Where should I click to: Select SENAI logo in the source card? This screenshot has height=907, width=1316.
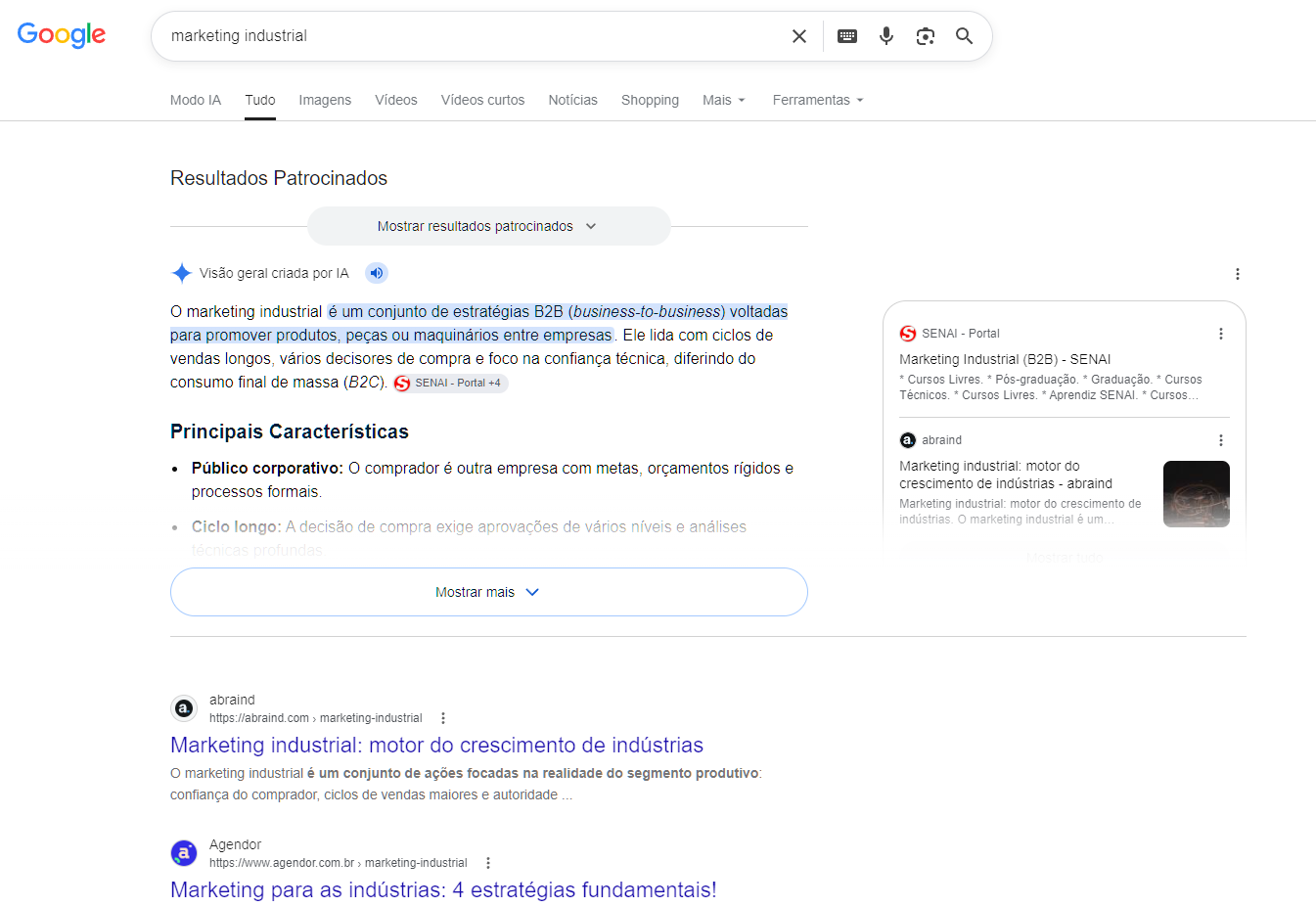pos(908,334)
